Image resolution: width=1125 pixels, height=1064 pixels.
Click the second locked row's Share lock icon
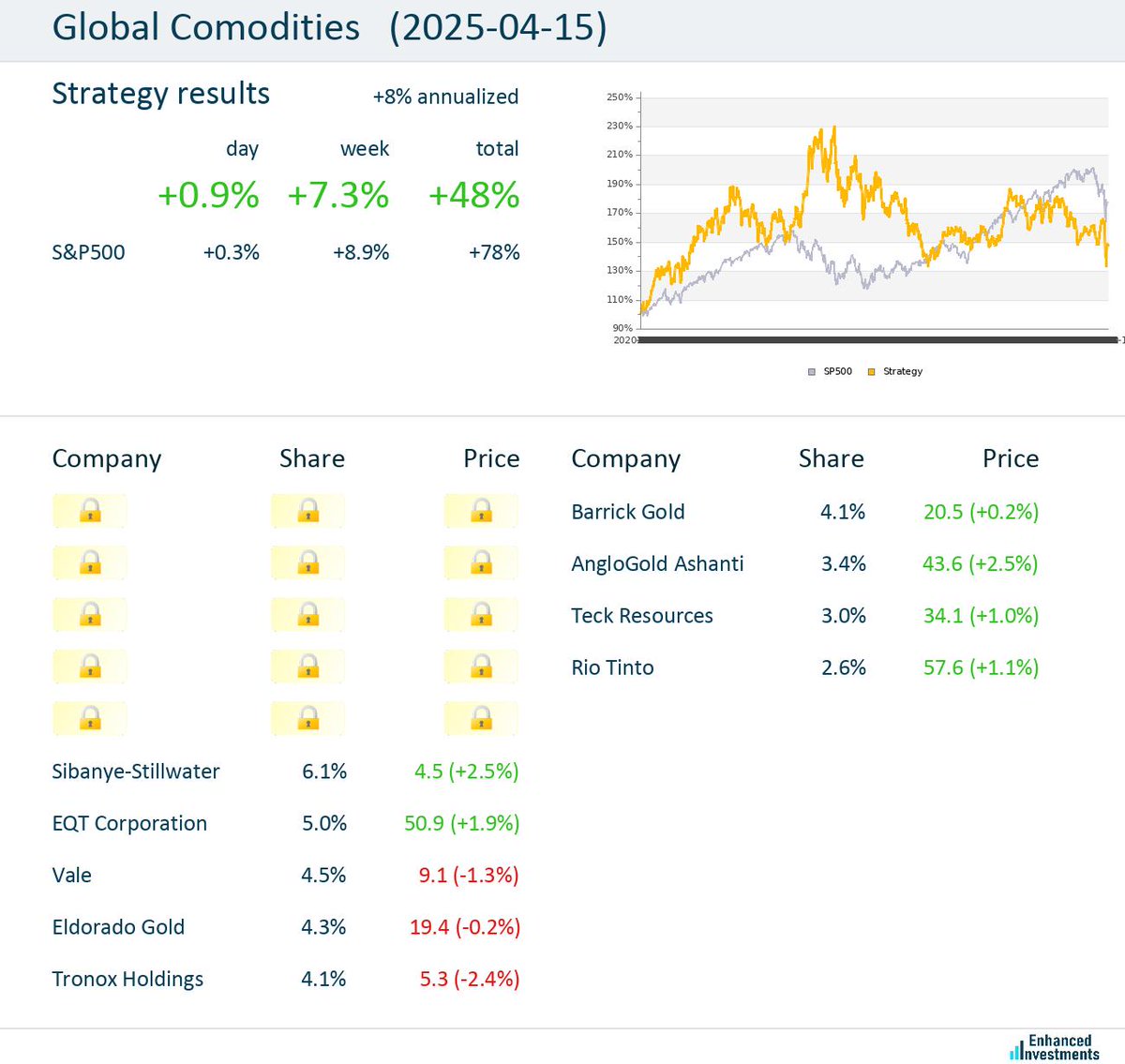308,562
